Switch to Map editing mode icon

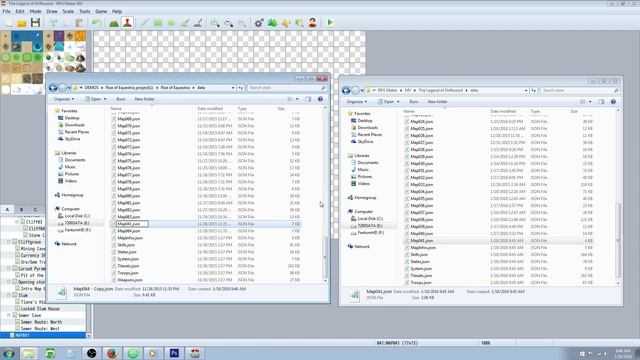(114, 23)
